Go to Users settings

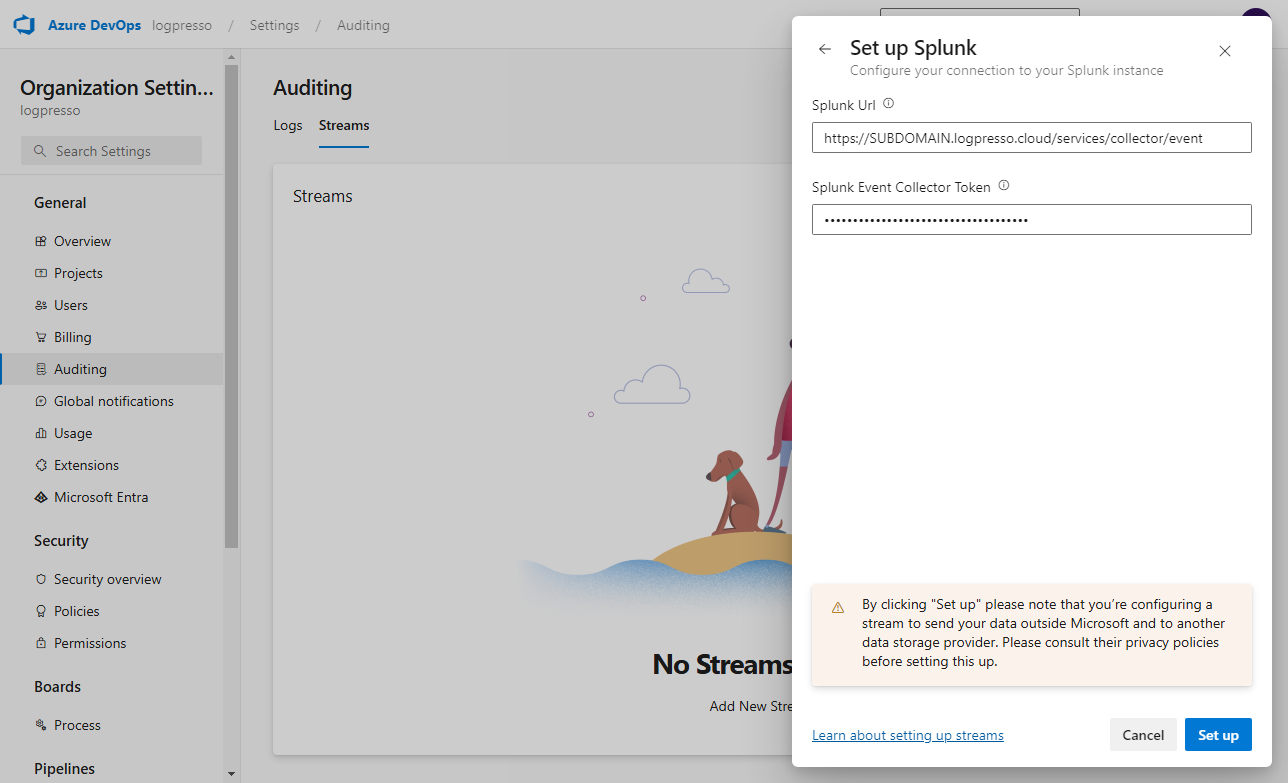tap(112, 305)
